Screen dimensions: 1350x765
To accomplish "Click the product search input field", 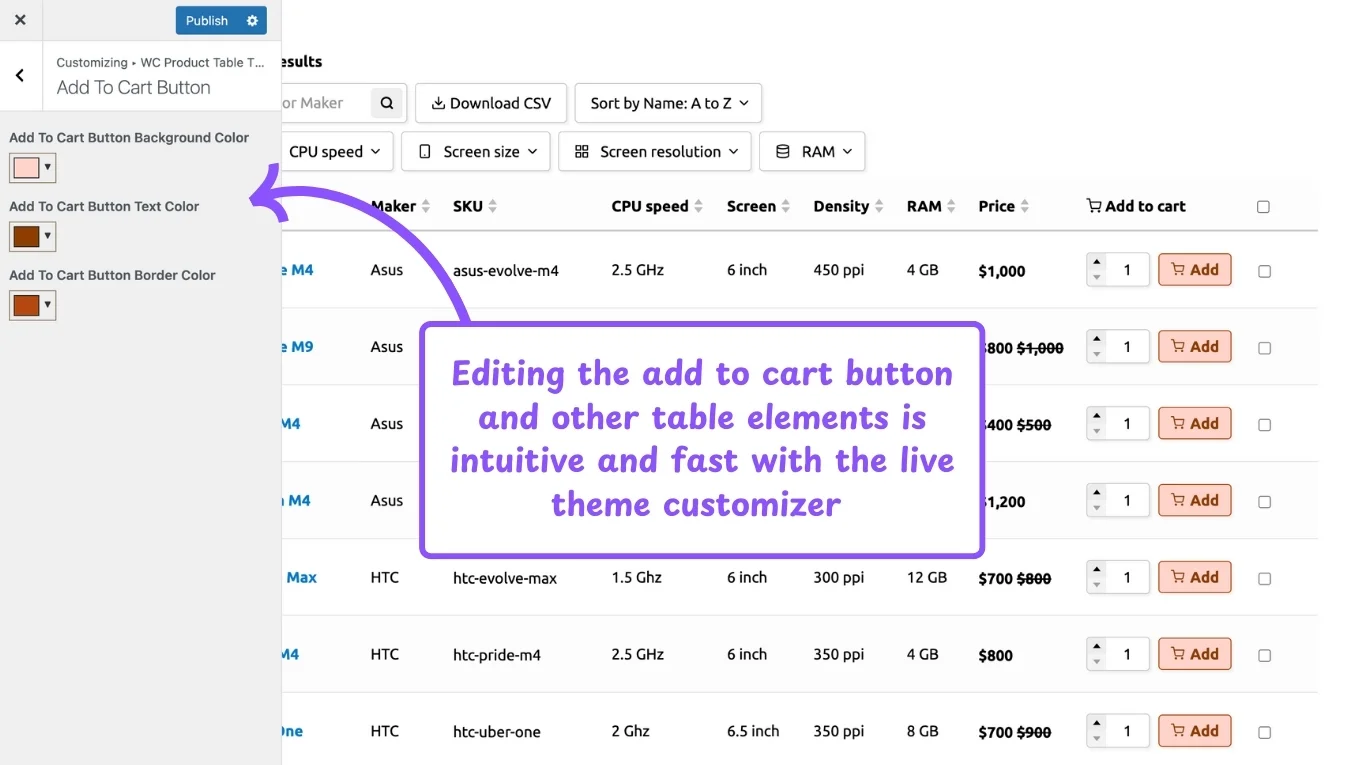I will click(326, 103).
